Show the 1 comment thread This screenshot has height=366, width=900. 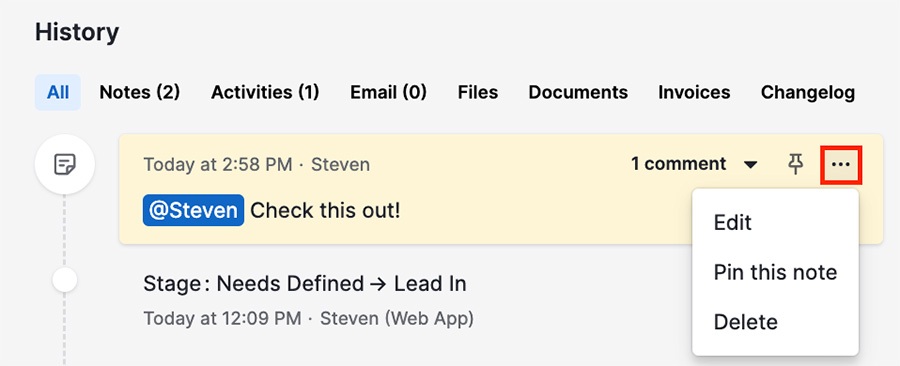[x=678, y=164]
